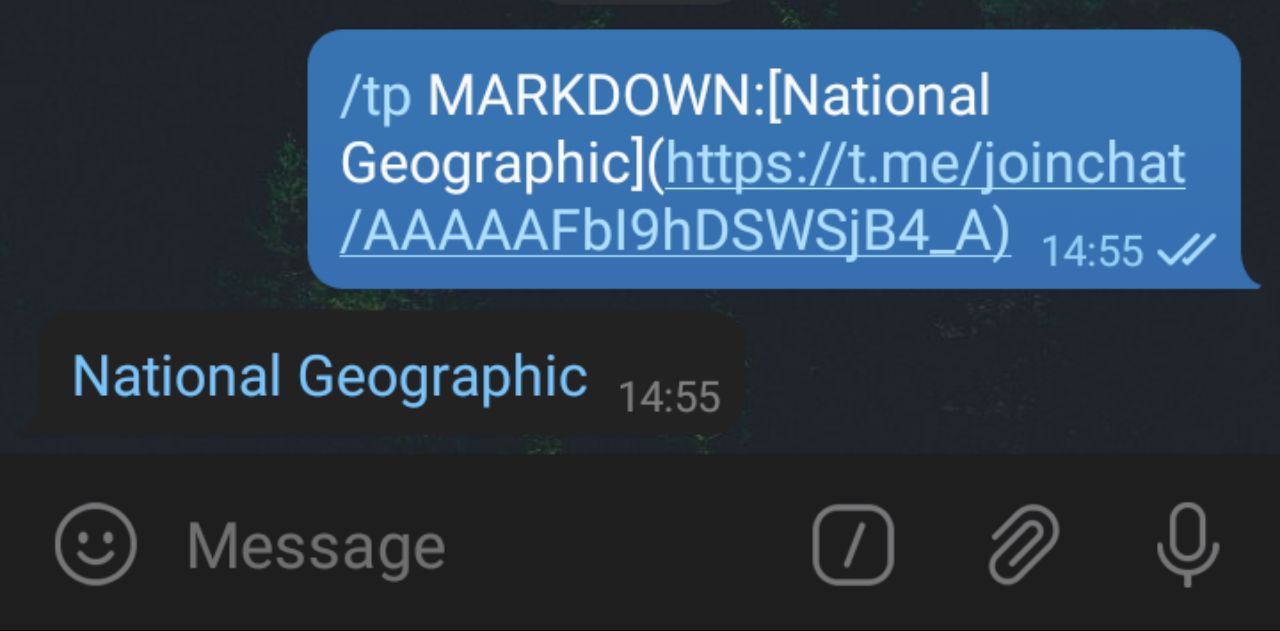The height and width of the screenshot is (631, 1280).
Task: Tap the double-check read receipt icon
Action: pos(1186,250)
